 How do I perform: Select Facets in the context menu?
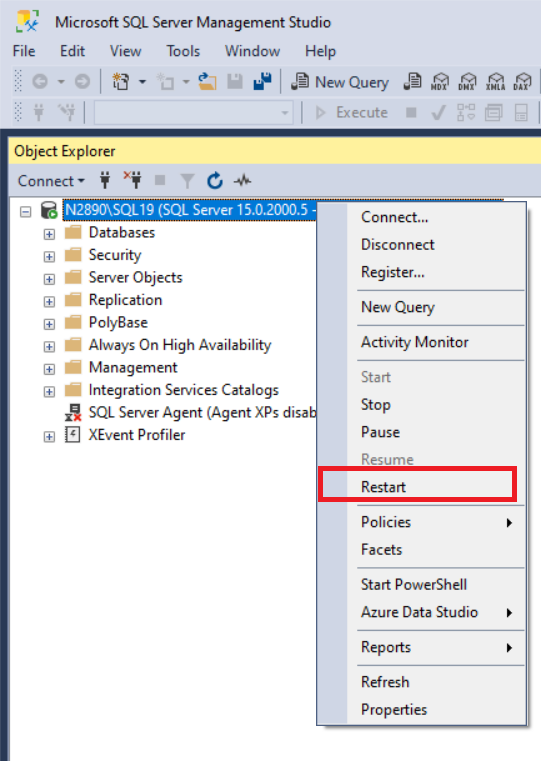click(422, 549)
